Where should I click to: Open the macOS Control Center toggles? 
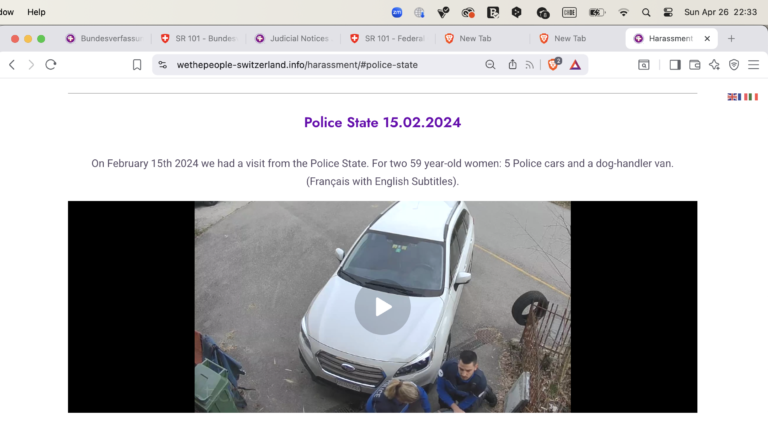(x=668, y=12)
